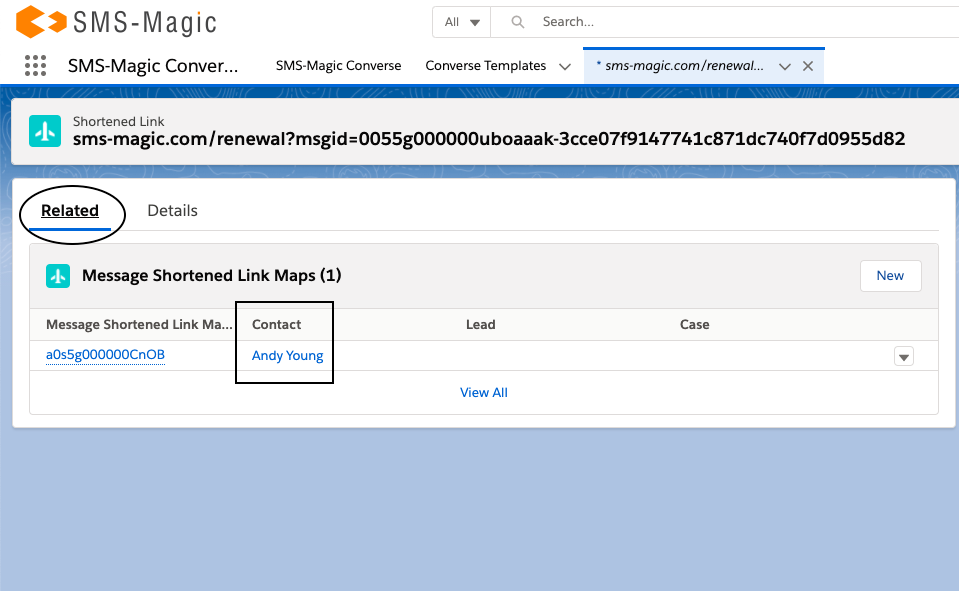This screenshot has height=591, width=959.
Task: Switch to the SMS-Magic Converse tab
Action: 338,65
